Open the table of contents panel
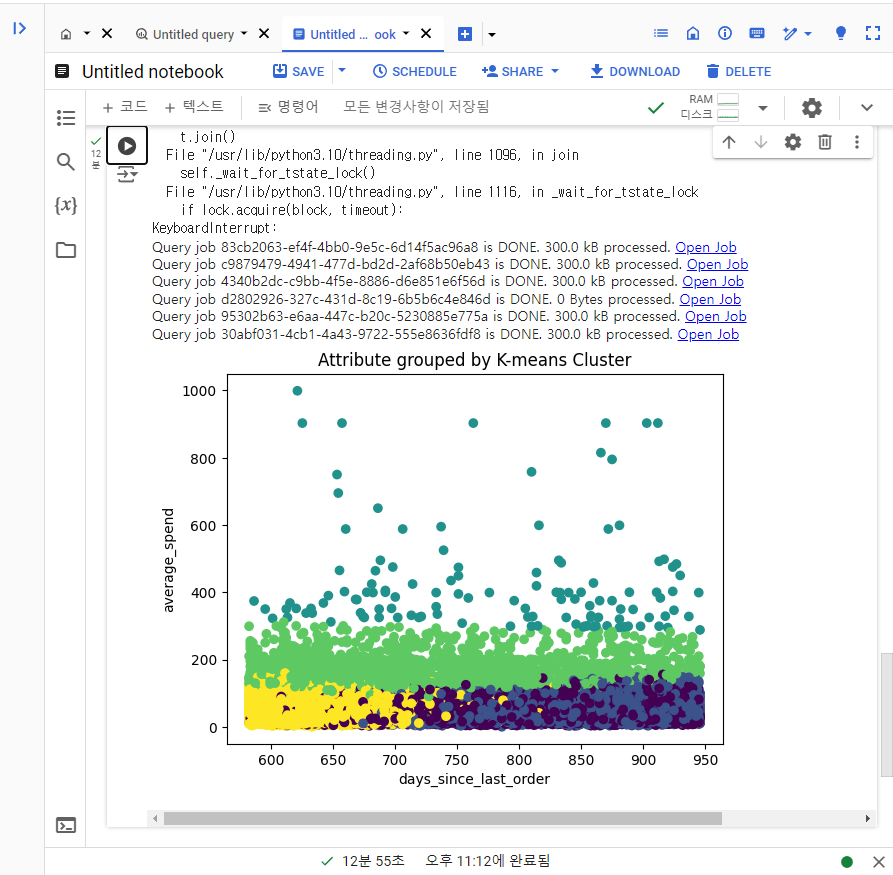 click(x=66, y=118)
